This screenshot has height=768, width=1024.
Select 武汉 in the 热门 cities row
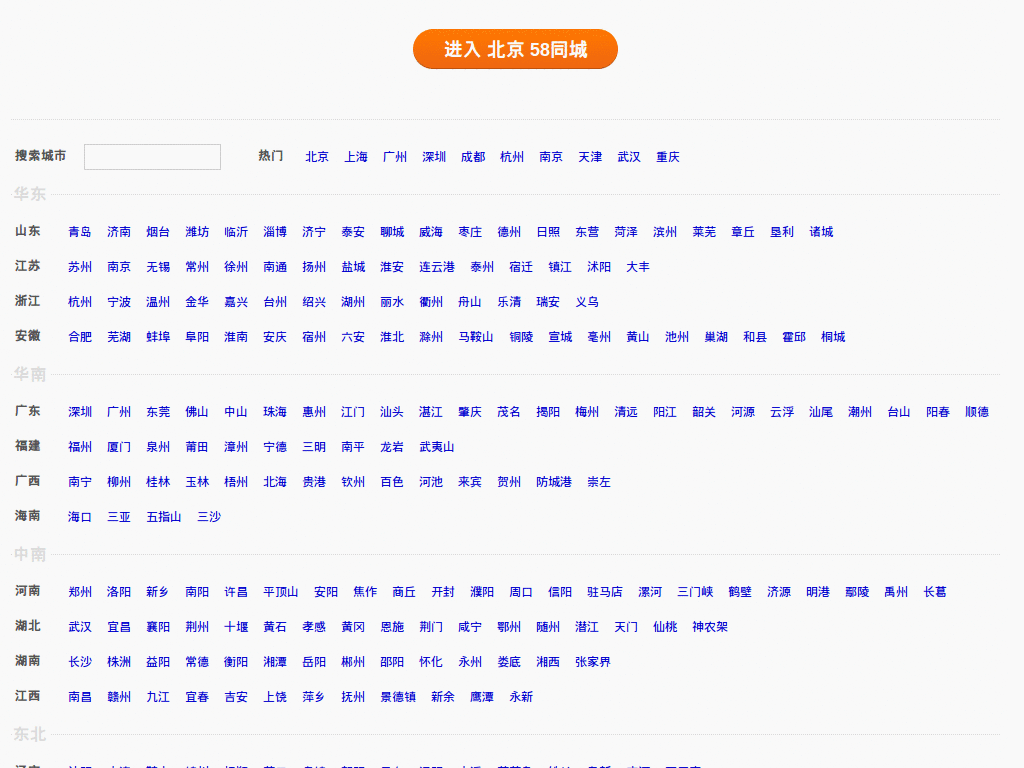pyautogui.click(x=629, y=157)
